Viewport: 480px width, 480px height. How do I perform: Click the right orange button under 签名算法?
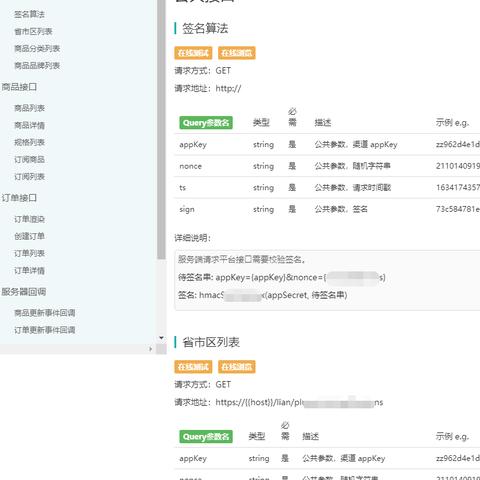pos(237,53)
